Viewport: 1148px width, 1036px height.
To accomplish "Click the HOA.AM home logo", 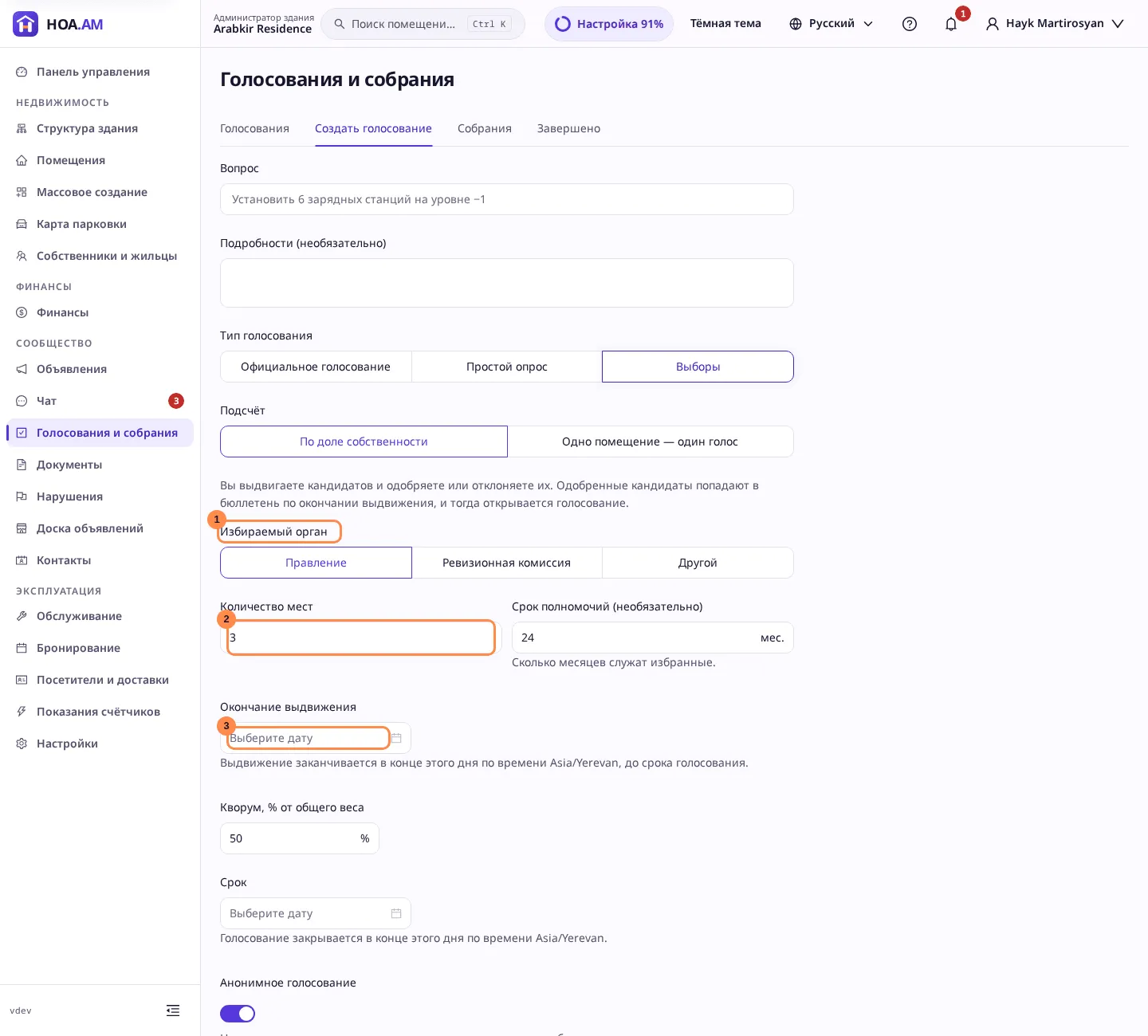I will click(58, 24).
